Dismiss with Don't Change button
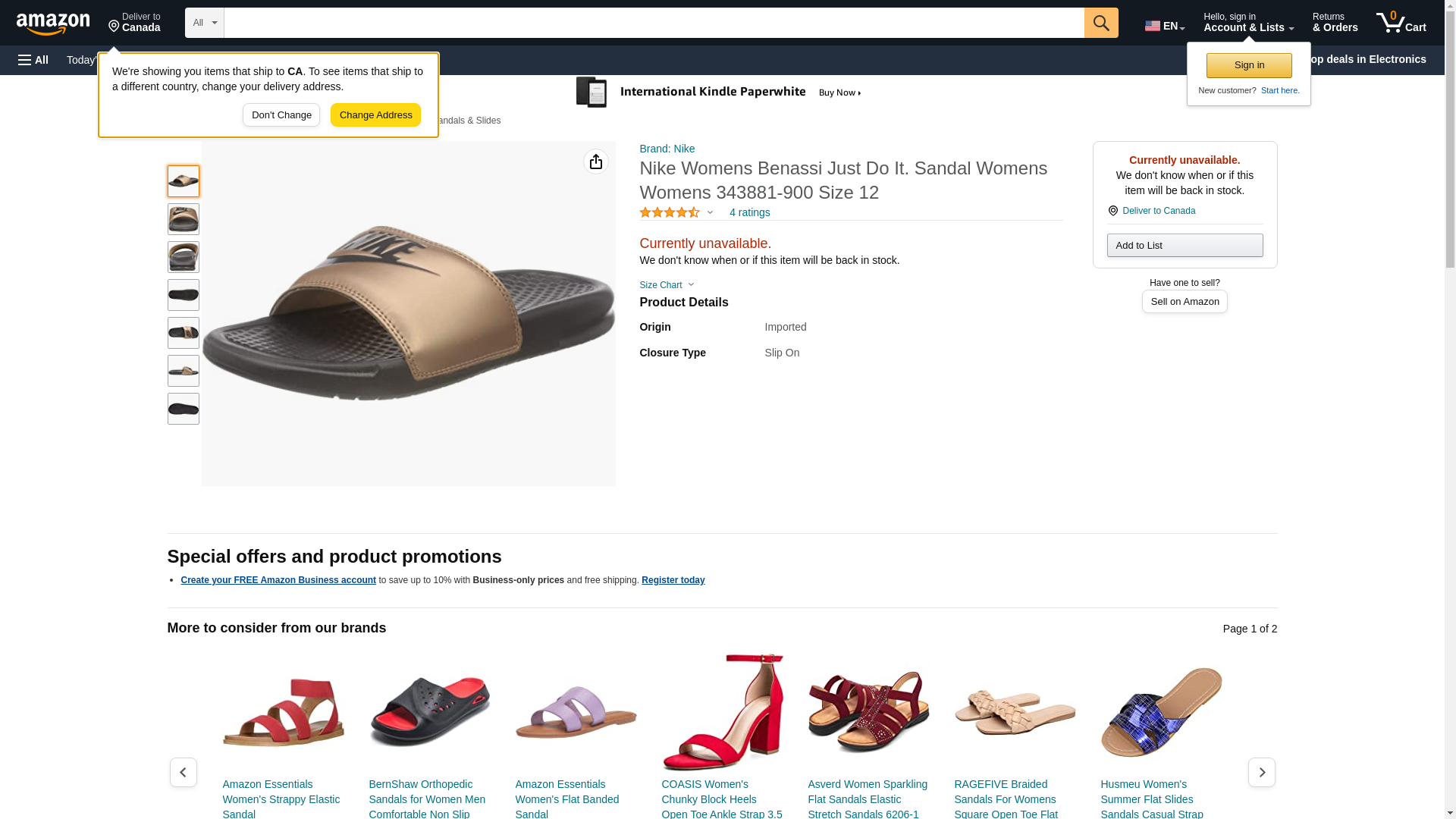Viewport: 1456px width, 819px height. (281, 115)
